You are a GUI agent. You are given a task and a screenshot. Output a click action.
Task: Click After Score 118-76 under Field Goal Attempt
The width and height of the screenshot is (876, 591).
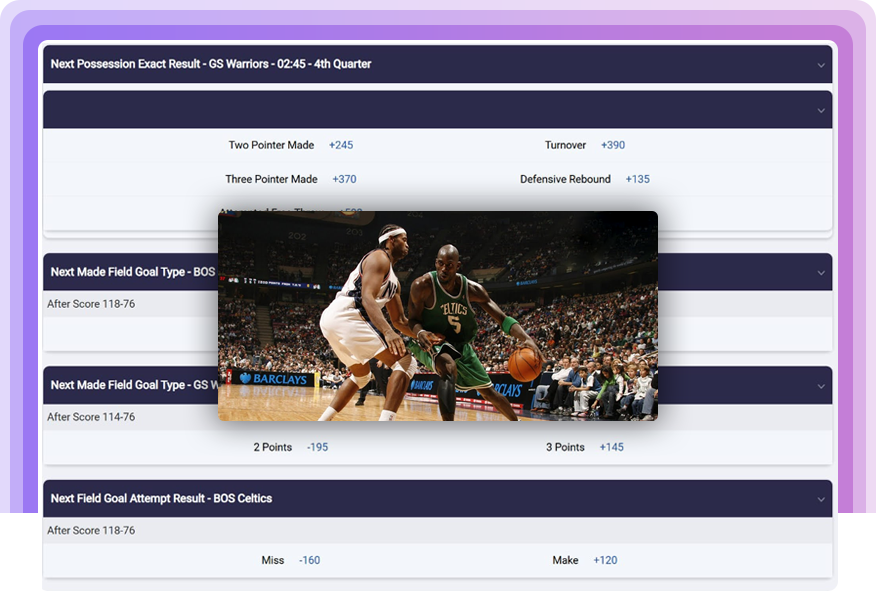point(91,530)
